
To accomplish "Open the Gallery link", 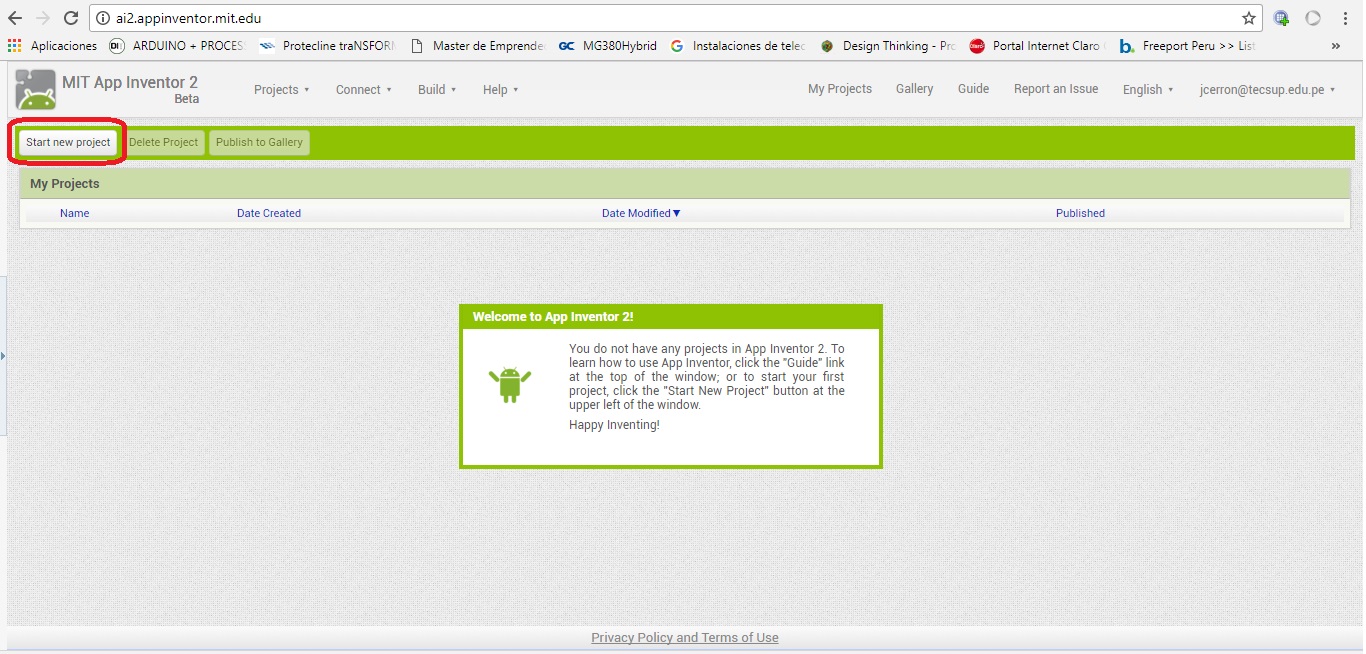I will point(914,89).
